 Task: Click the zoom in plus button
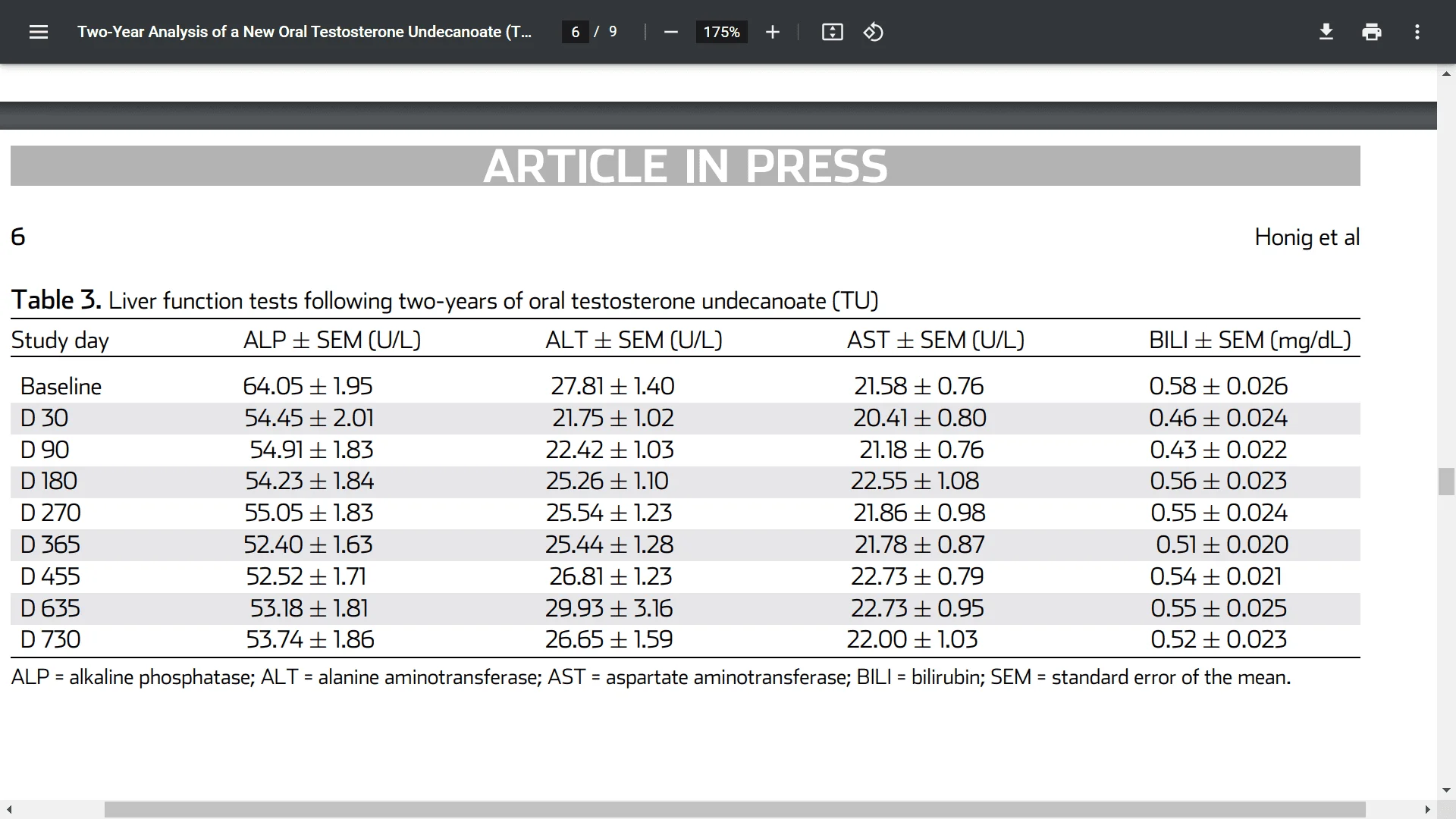pos(772,32)
